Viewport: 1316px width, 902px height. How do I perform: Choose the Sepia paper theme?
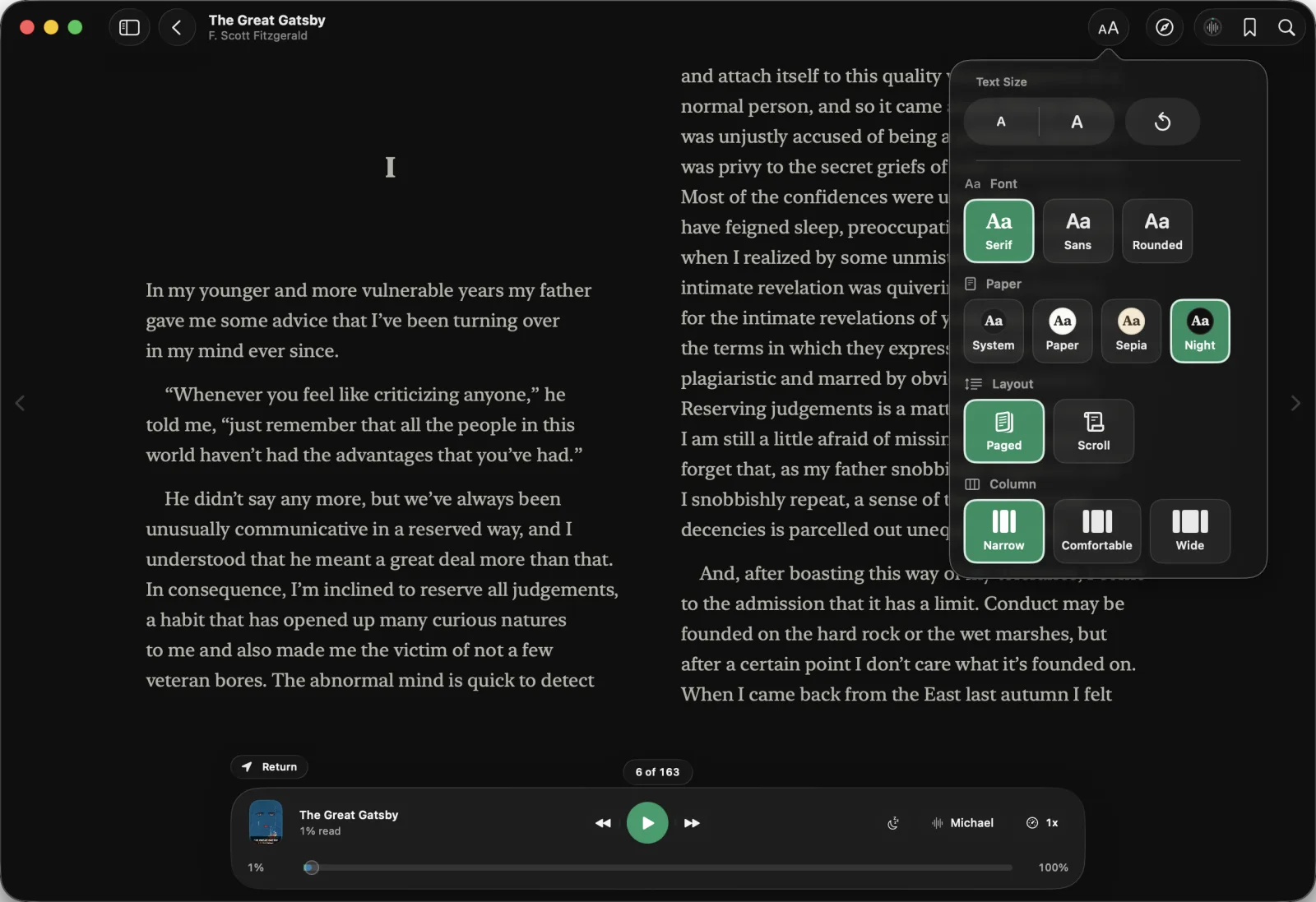point(1131,331)
